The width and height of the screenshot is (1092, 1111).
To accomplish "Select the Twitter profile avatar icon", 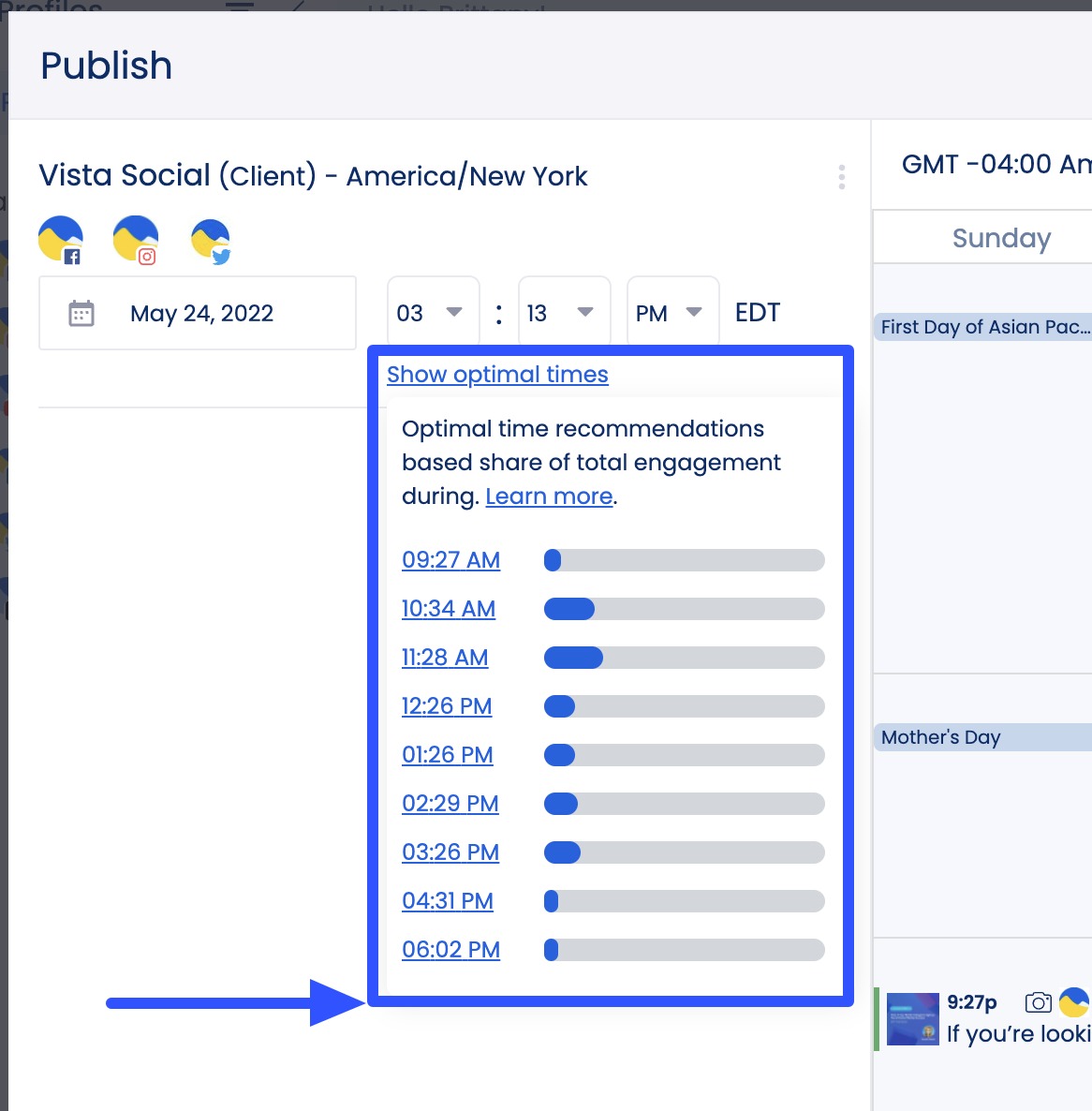I will (211, 241).
